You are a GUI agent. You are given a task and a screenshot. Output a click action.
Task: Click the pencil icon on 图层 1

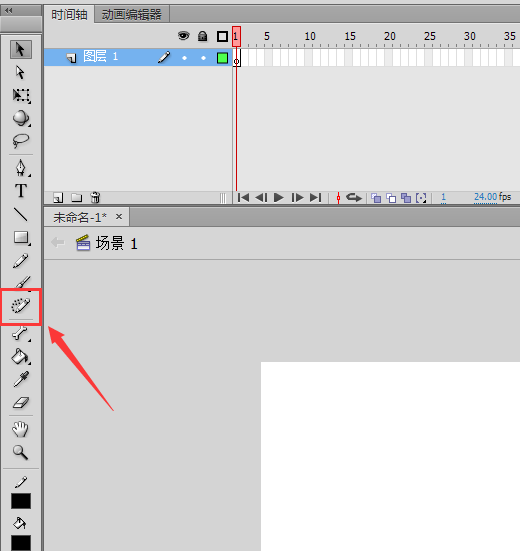point(164,57)
